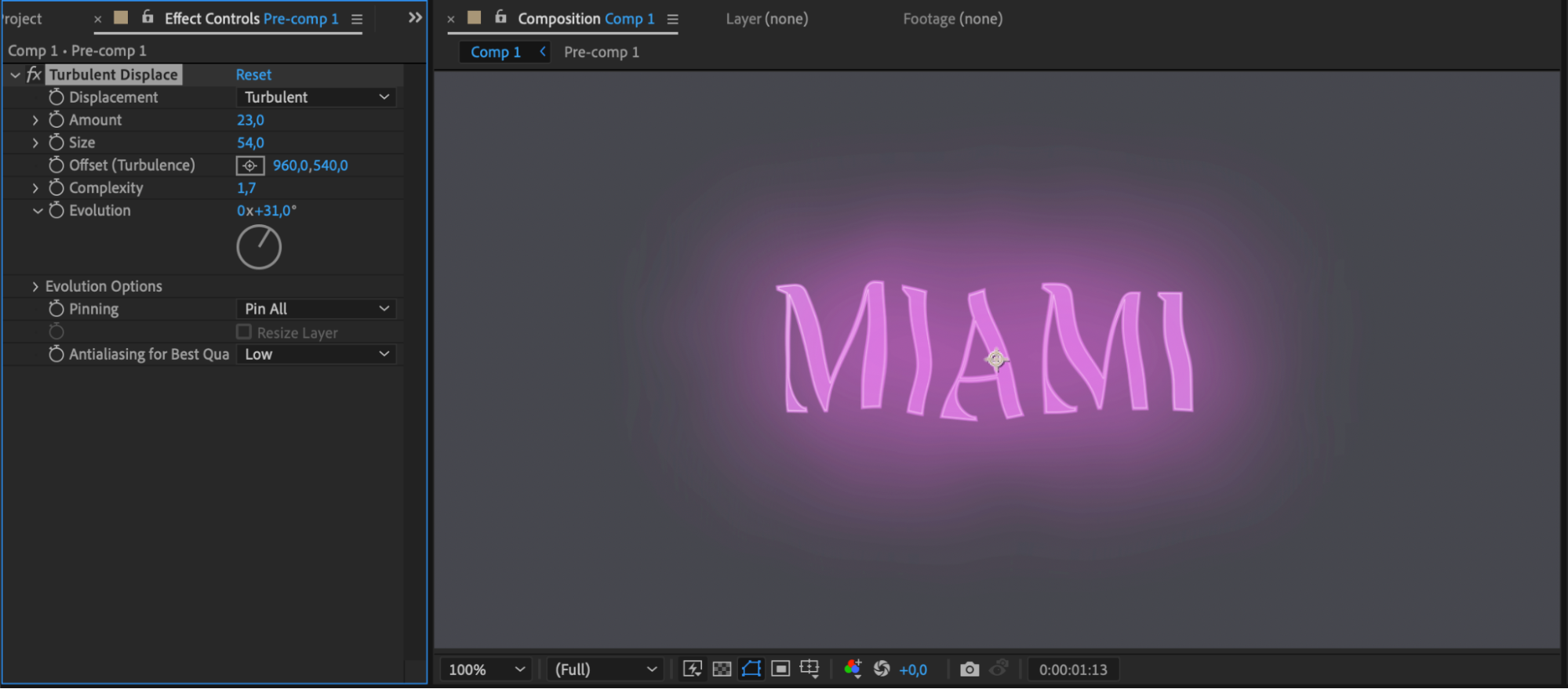The image size is (1568, 689).
Task: Click the Offset Turbulence crosshair point picker
Action: tap(250, 165)
